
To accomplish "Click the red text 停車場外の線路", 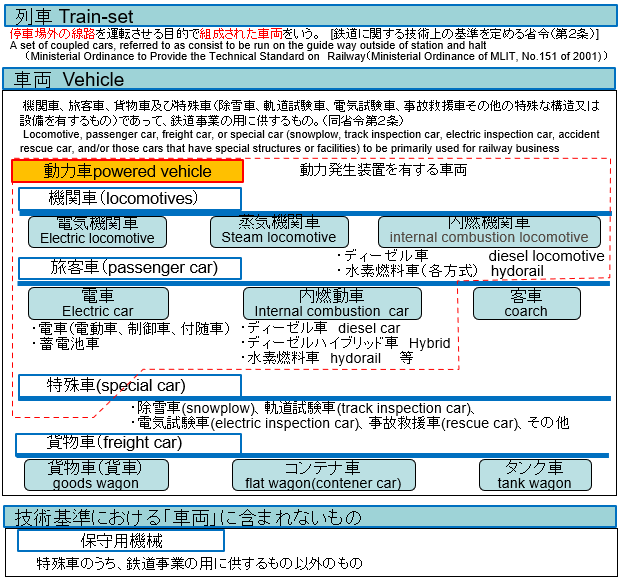I will [x=52, y=34].
